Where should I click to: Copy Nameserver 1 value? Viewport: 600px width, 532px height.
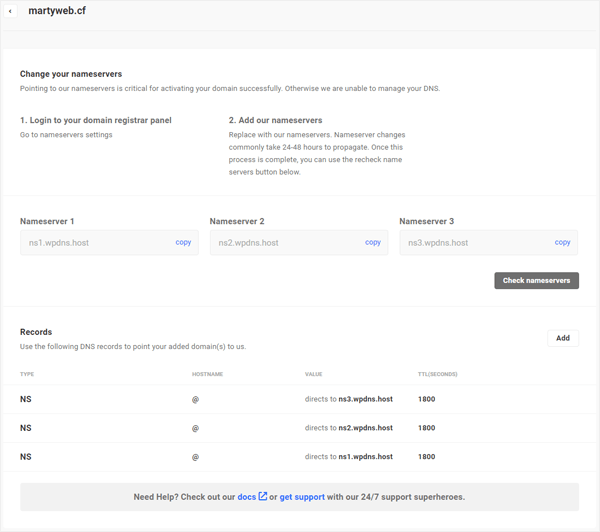tap(183, 242)
